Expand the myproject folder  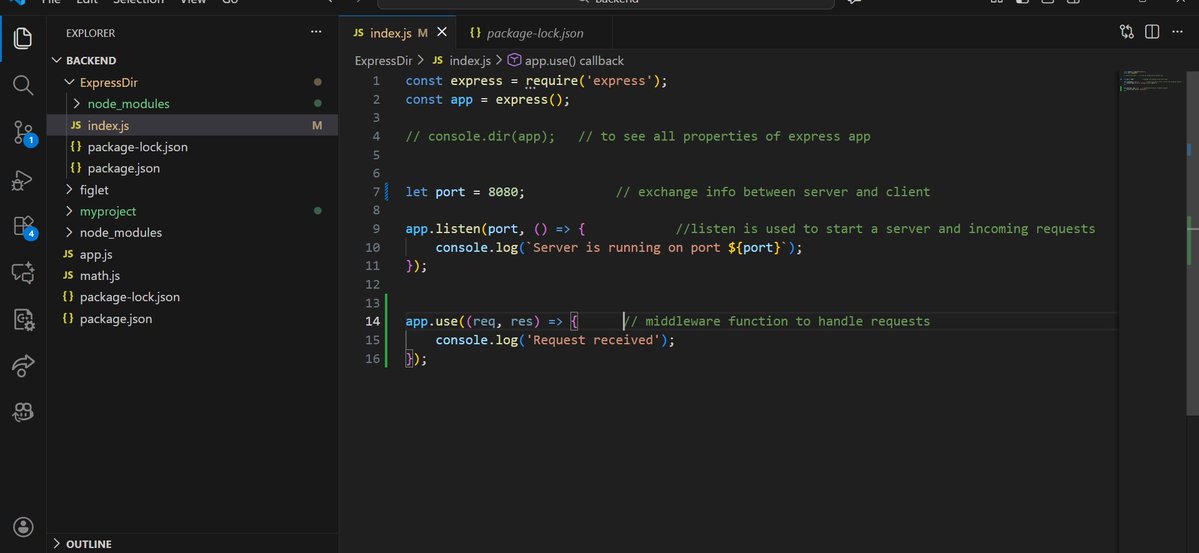click(x=70, y=211)
